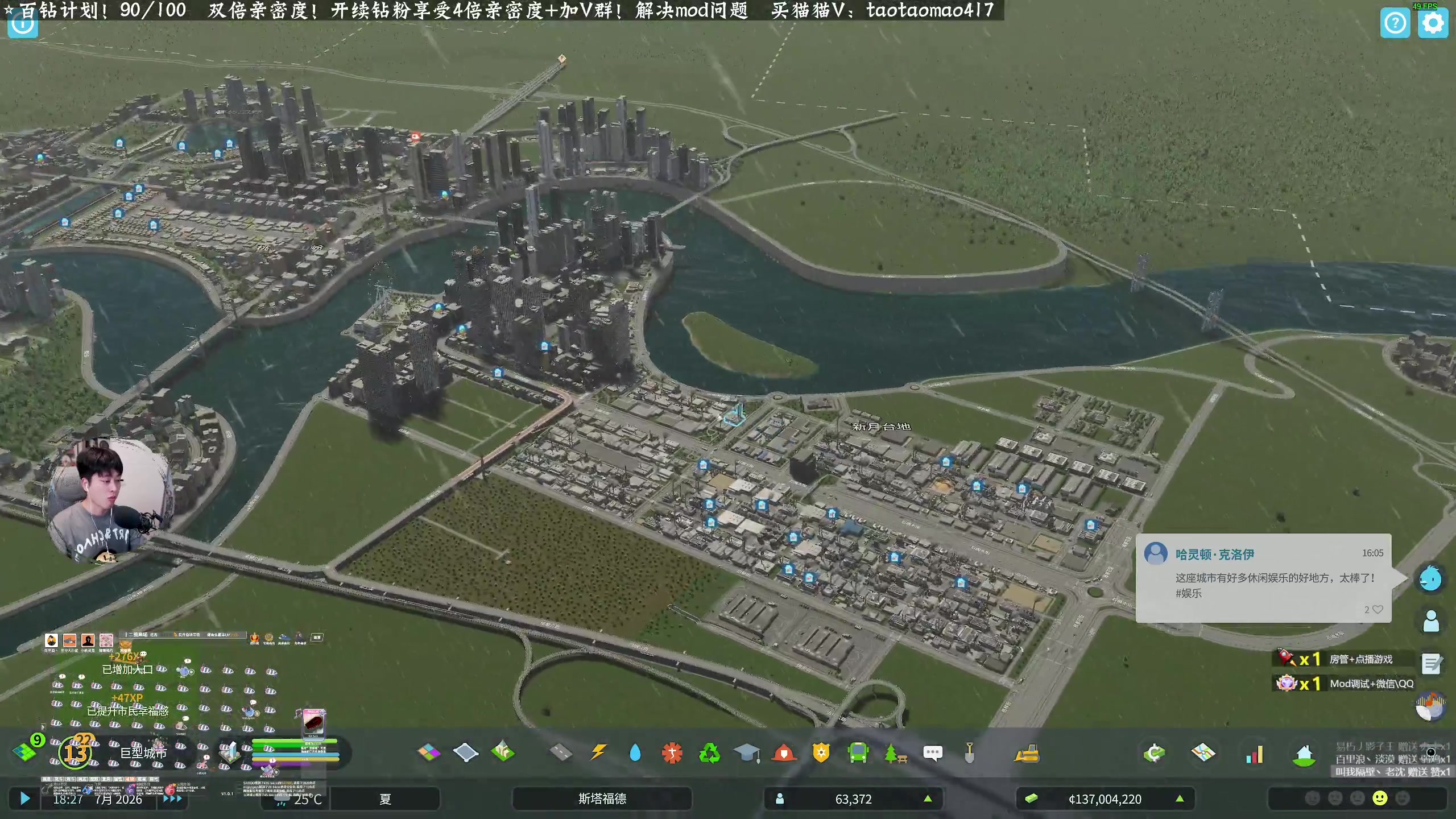Open the Milestone progress level 13 badge
Screen dimensions: 1456x819
click(76, 752)
